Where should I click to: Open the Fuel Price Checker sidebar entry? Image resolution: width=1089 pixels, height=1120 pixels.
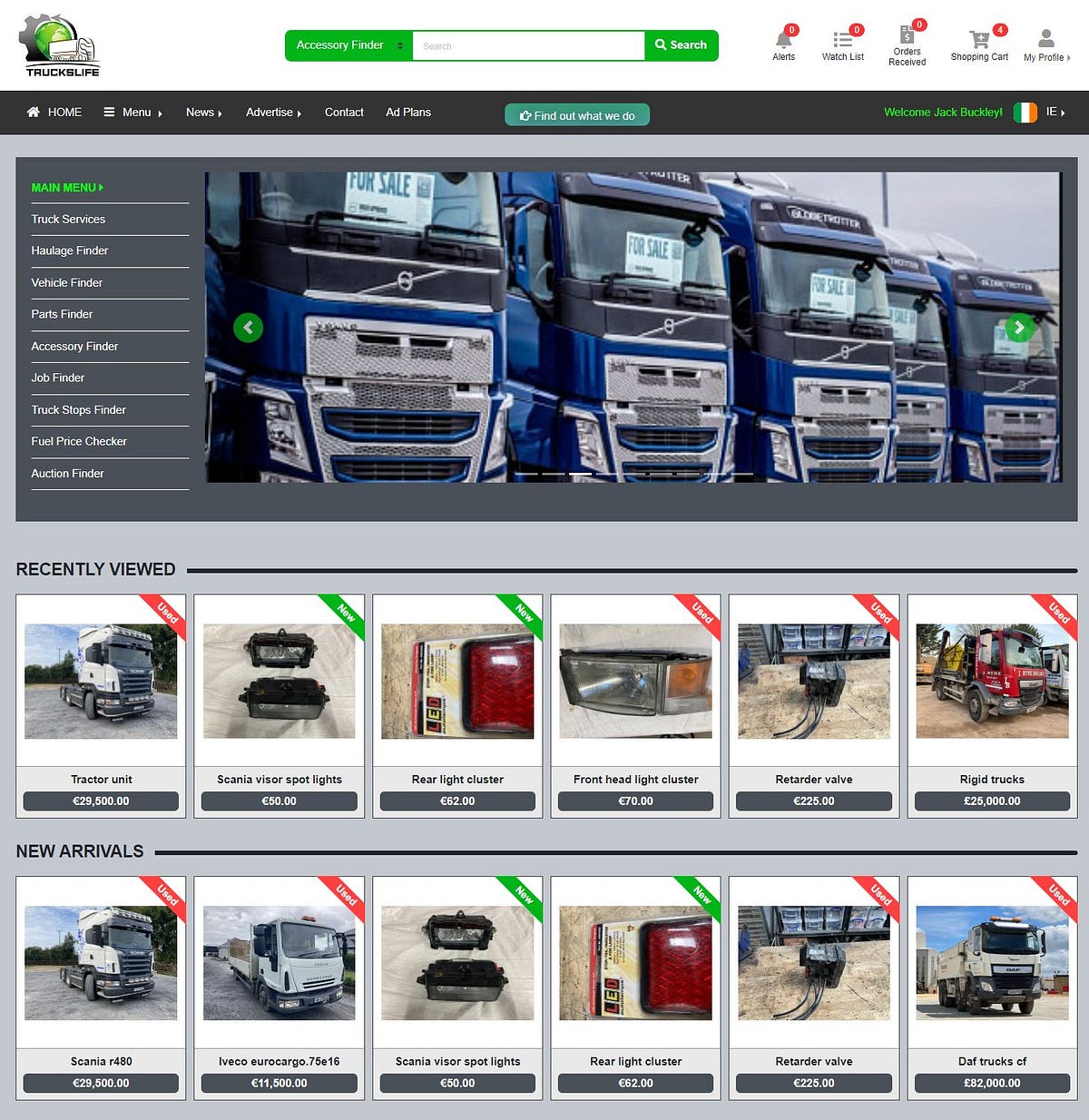click(79, 441)
